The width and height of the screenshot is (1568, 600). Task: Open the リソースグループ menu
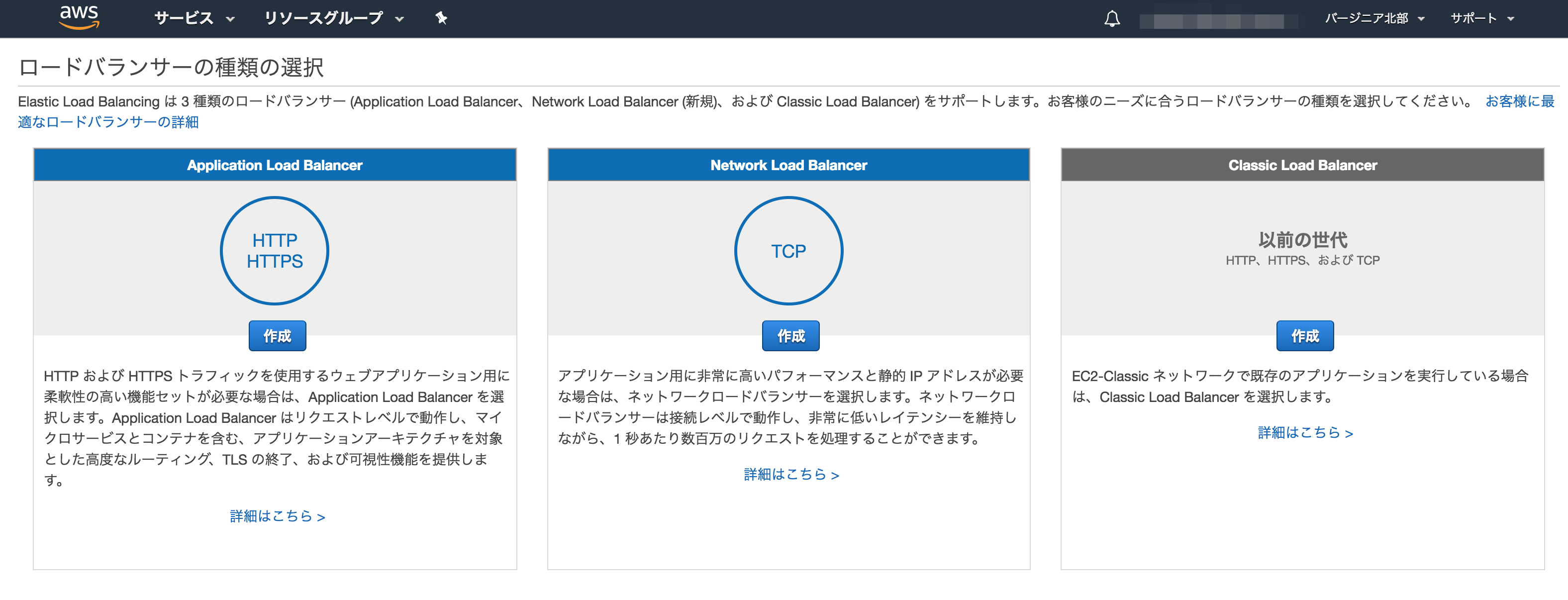click(x=334, y=18)
